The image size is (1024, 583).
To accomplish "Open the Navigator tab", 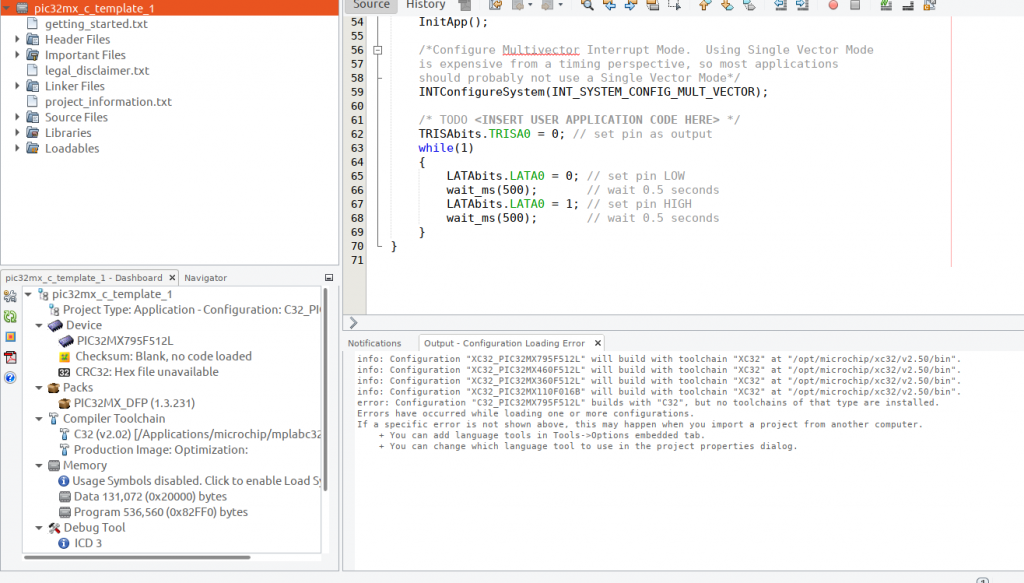I will click(x=206, y=277).
